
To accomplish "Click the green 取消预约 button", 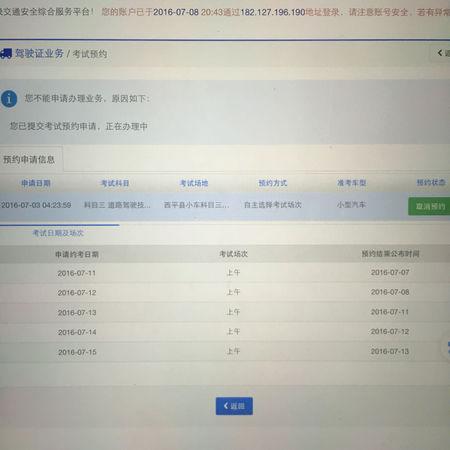I will click(429, 206).
